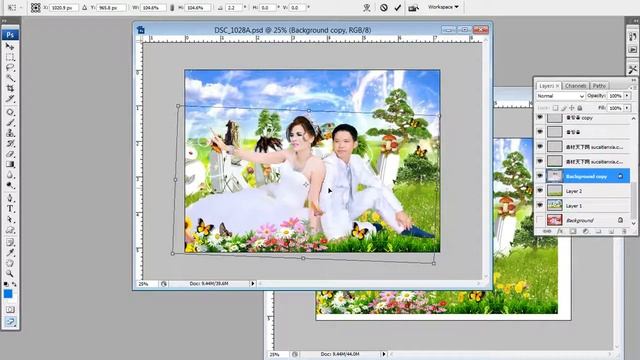640x360 pixels.
Task: Click the delete layer trash button
Action: point(624,231)
